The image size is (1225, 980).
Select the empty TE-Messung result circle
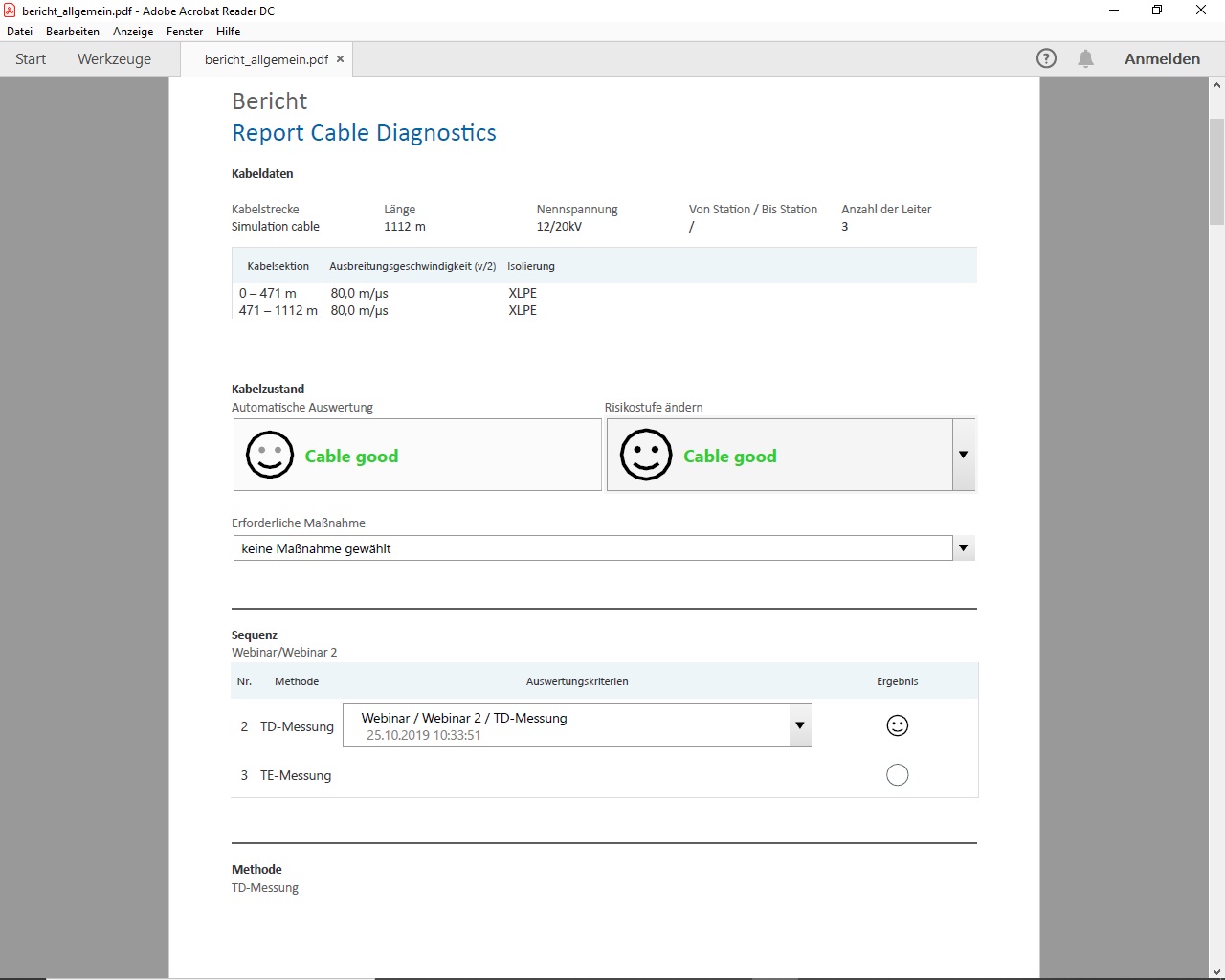(897, 775)
